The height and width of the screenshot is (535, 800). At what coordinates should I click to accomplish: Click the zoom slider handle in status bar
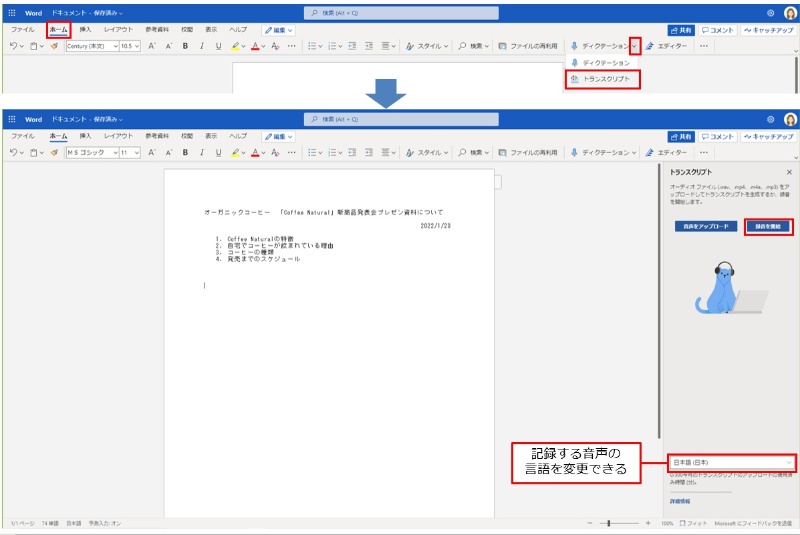(609, 523)
